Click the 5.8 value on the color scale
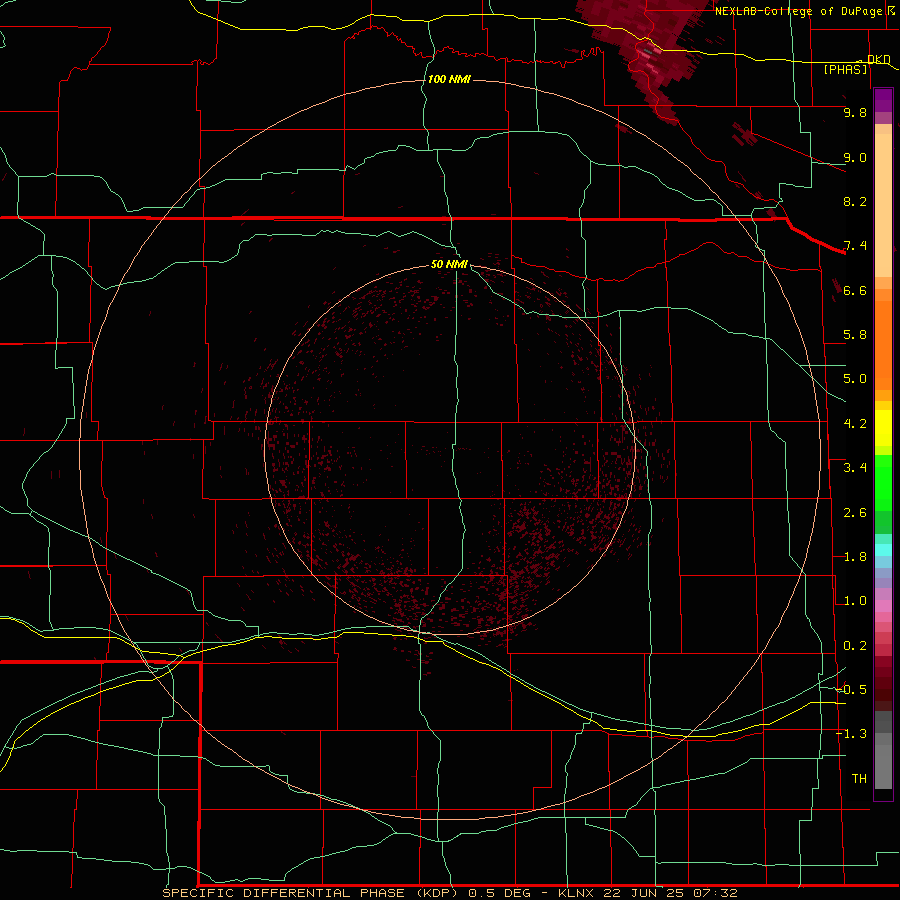The image size is (900, 900). (x=855, y=335)
